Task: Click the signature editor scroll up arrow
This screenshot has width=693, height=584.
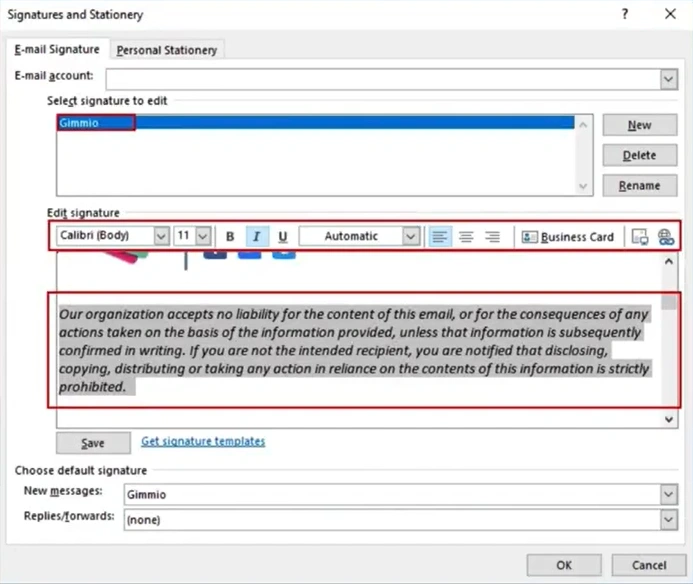Action: coord(669,261)
